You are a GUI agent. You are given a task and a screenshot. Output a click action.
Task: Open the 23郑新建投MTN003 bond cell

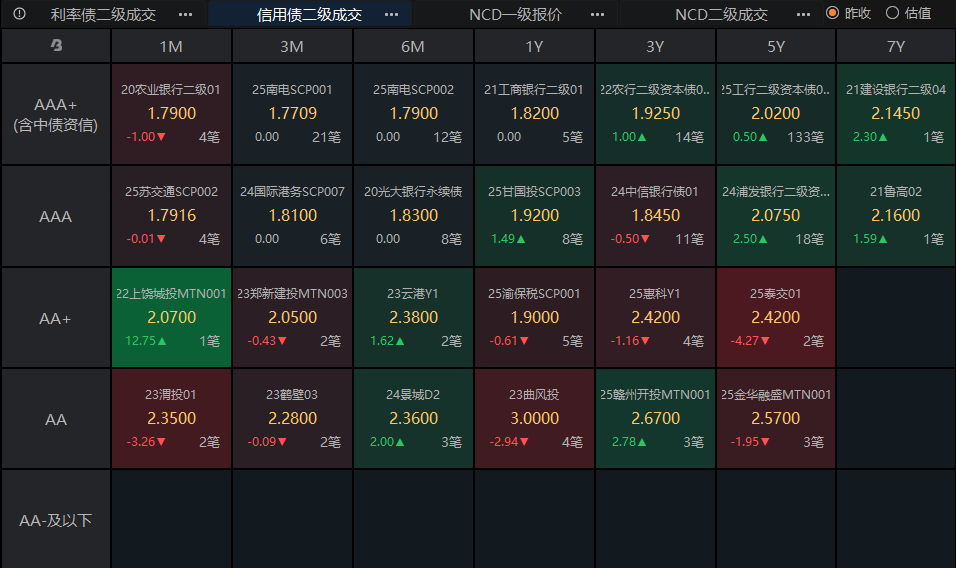[292, 318]
